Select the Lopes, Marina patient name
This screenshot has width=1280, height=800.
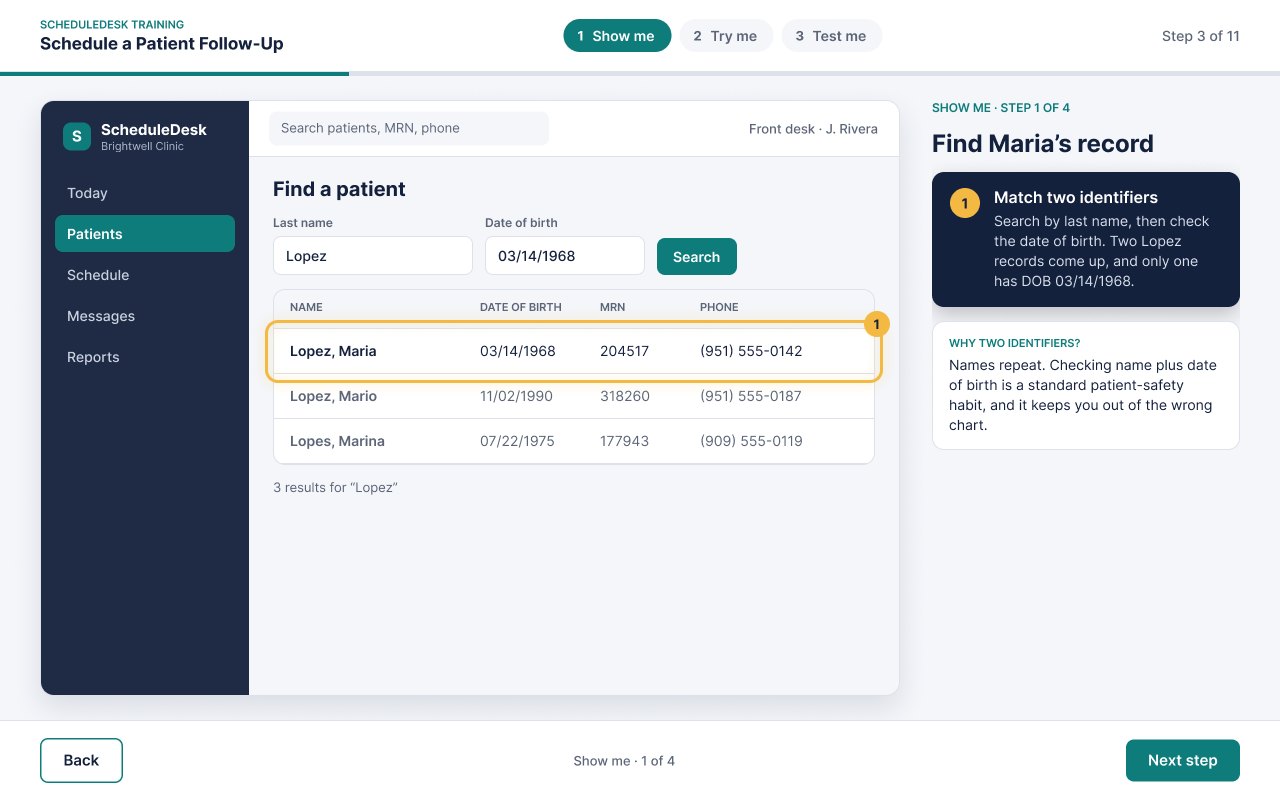(337, 441)
